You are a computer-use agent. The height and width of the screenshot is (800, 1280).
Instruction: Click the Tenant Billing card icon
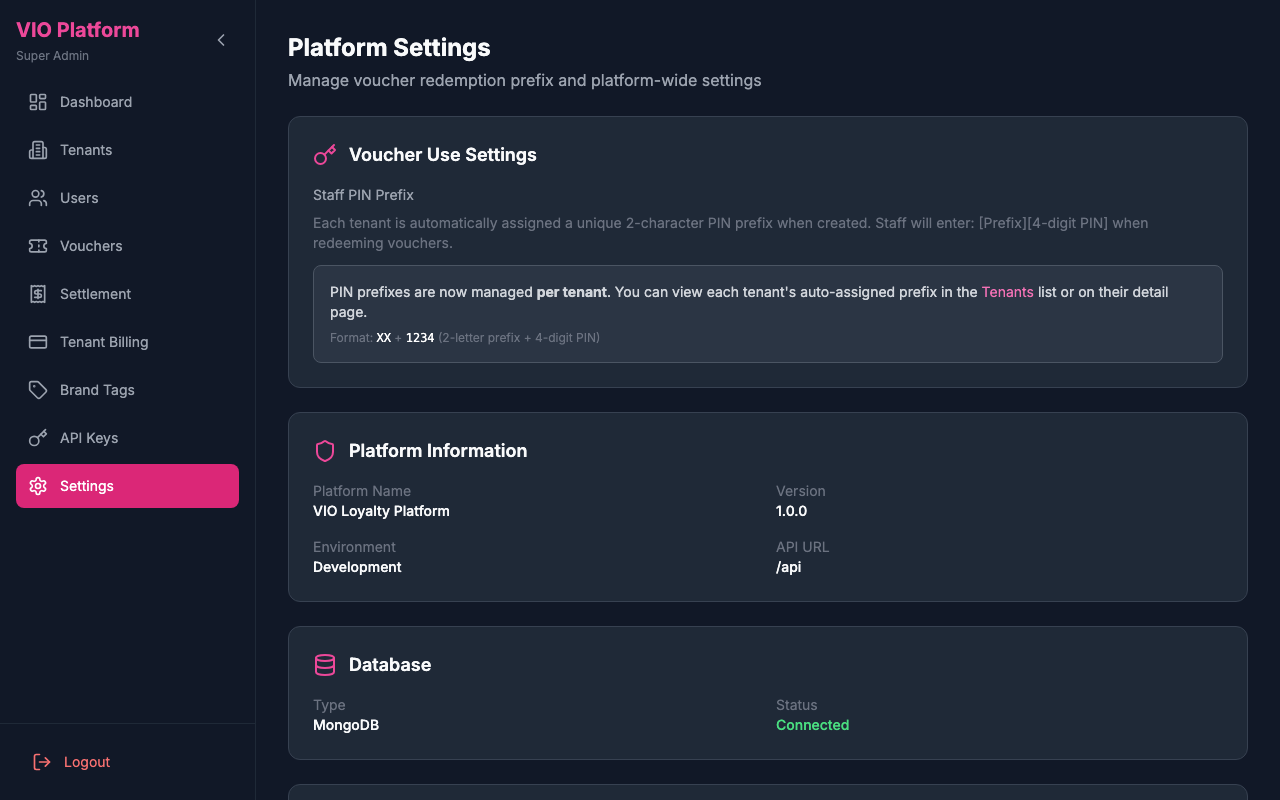click(38, 341)
